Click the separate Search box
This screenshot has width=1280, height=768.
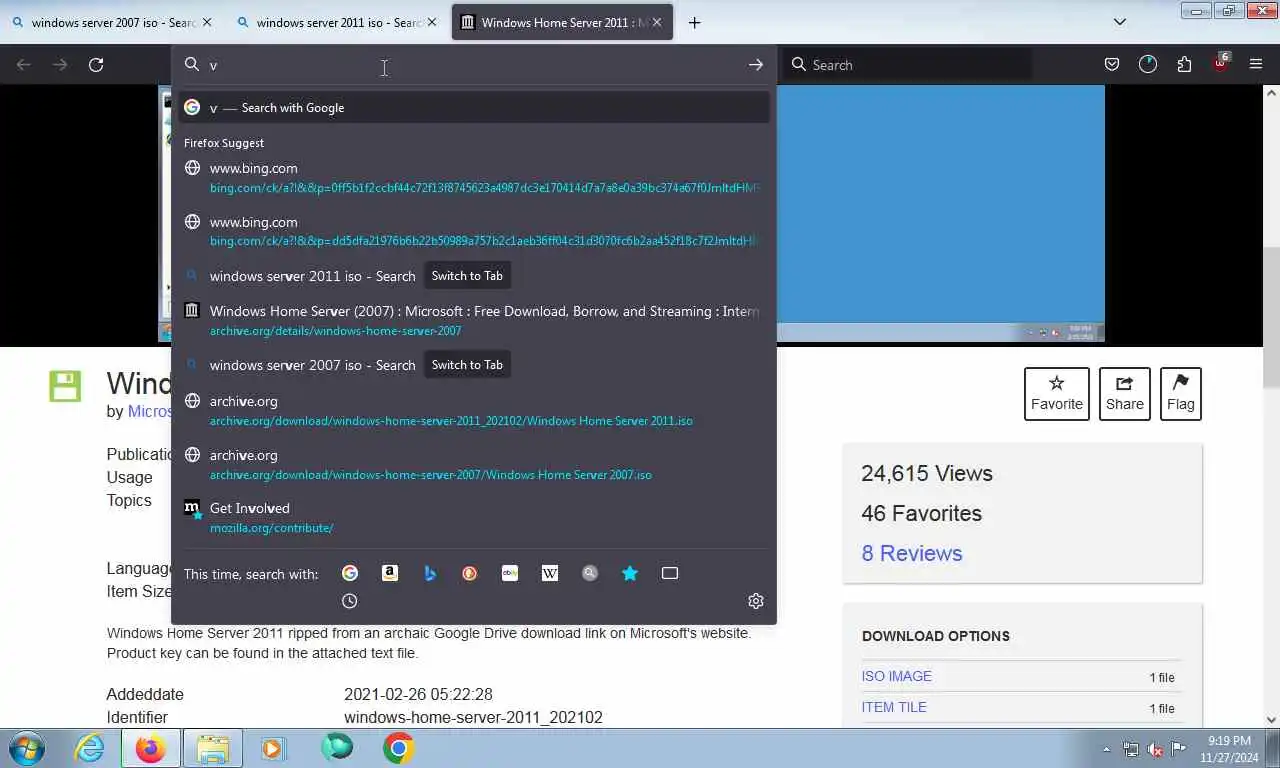coord(908,65)
